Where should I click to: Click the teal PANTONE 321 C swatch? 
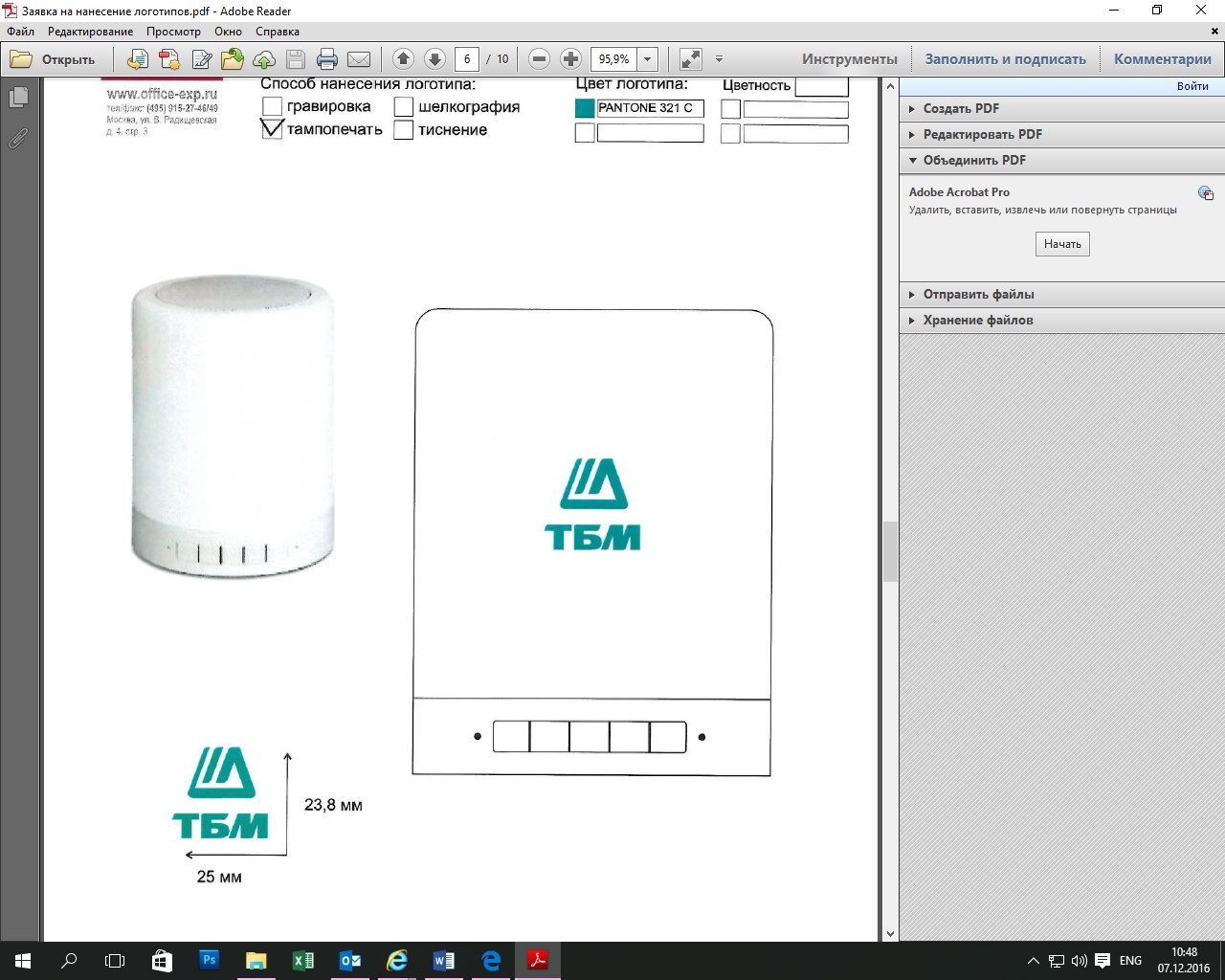pos(585,108)
